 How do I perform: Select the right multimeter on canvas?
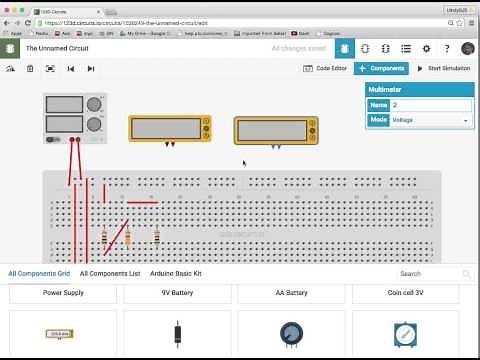(x=276, y=130)
